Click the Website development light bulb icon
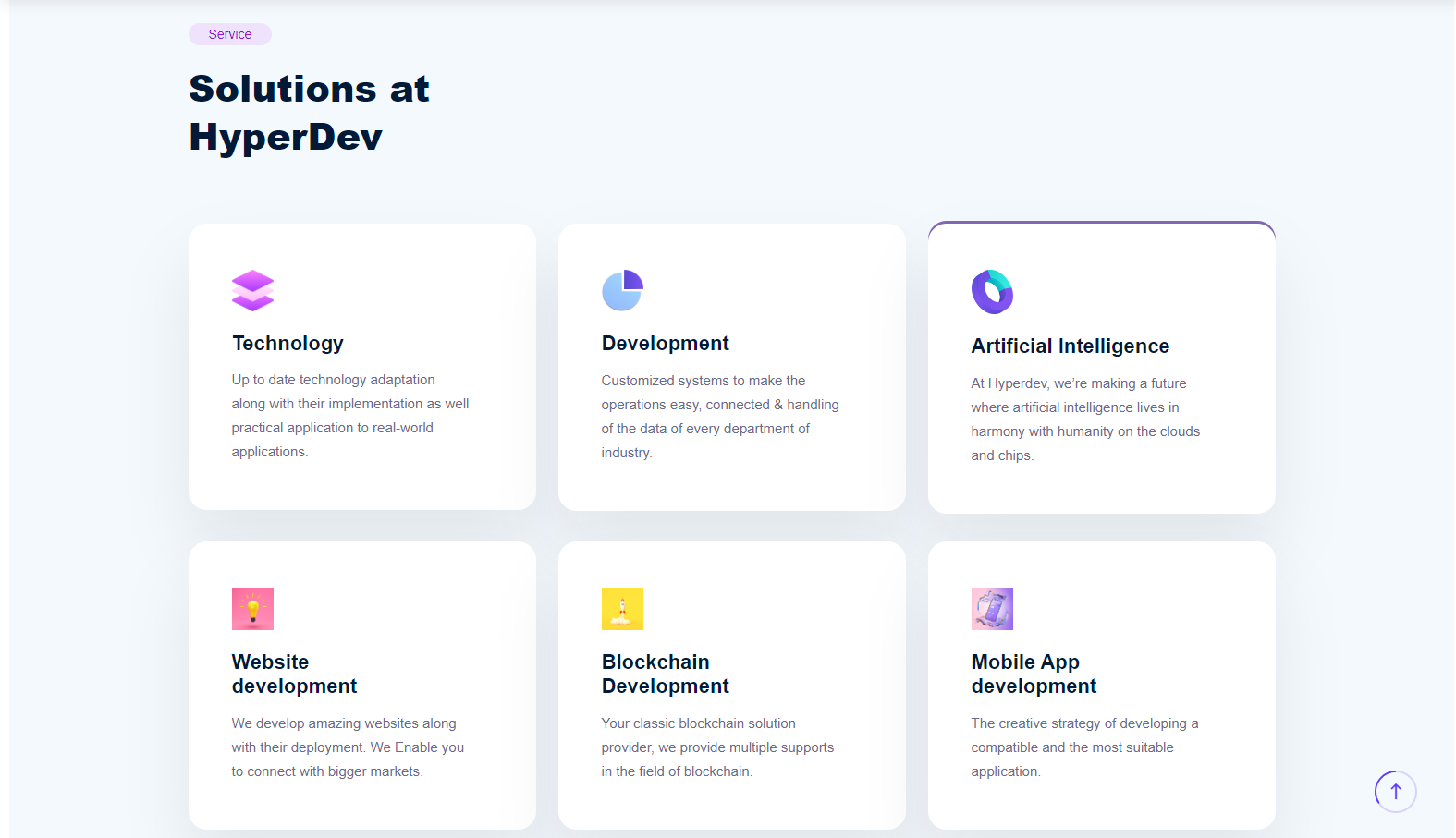 [252, 609]
